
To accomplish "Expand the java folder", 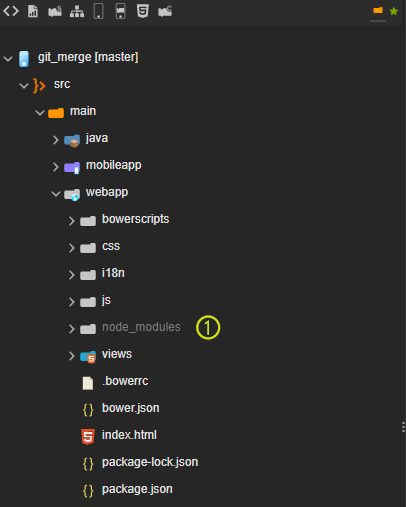I will pos(56,140).
